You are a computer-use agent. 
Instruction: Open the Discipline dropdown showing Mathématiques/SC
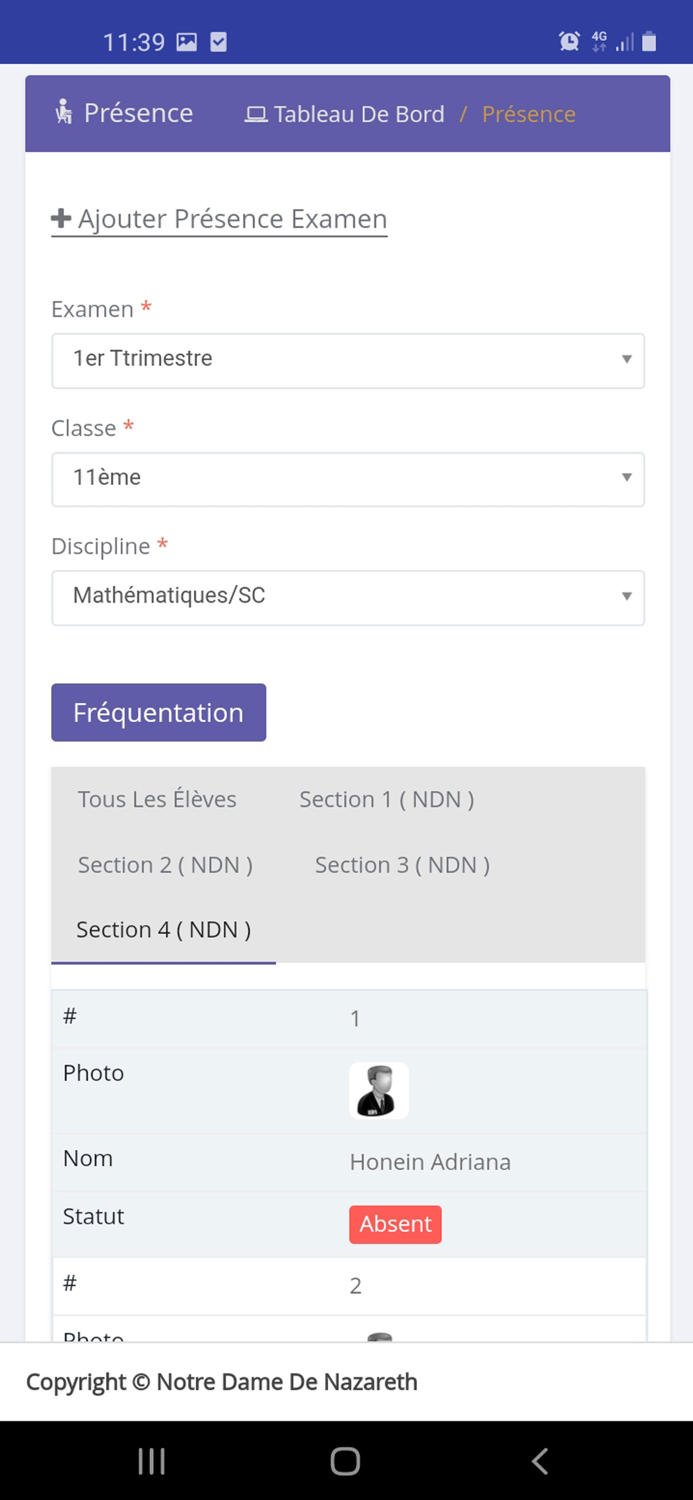point(348,597)
